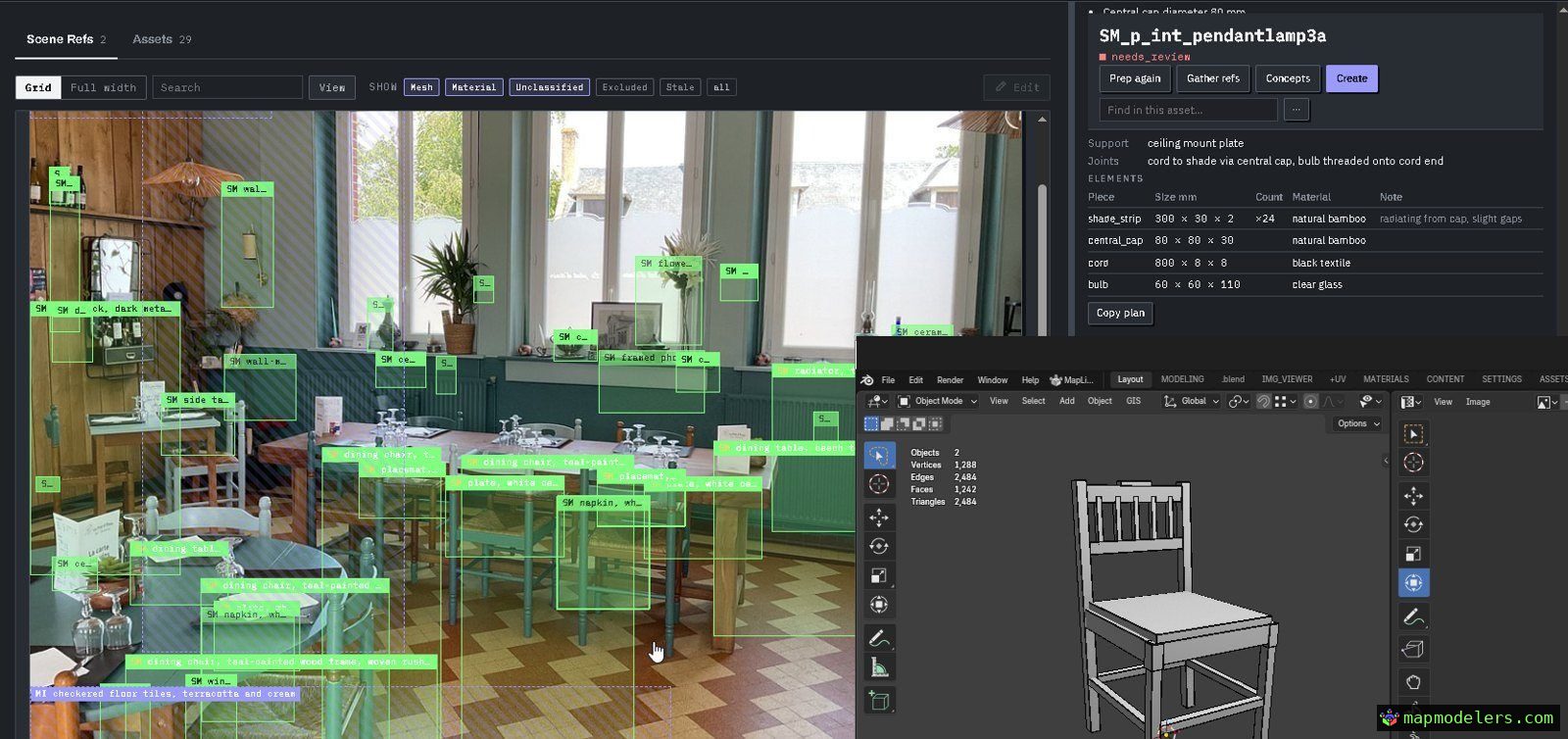Image resolution: width=1568 pixels, height=739 pixels.
Task: Select the Cursor tool in the 3D viewport toolbar
Action: tap(879, 484)
